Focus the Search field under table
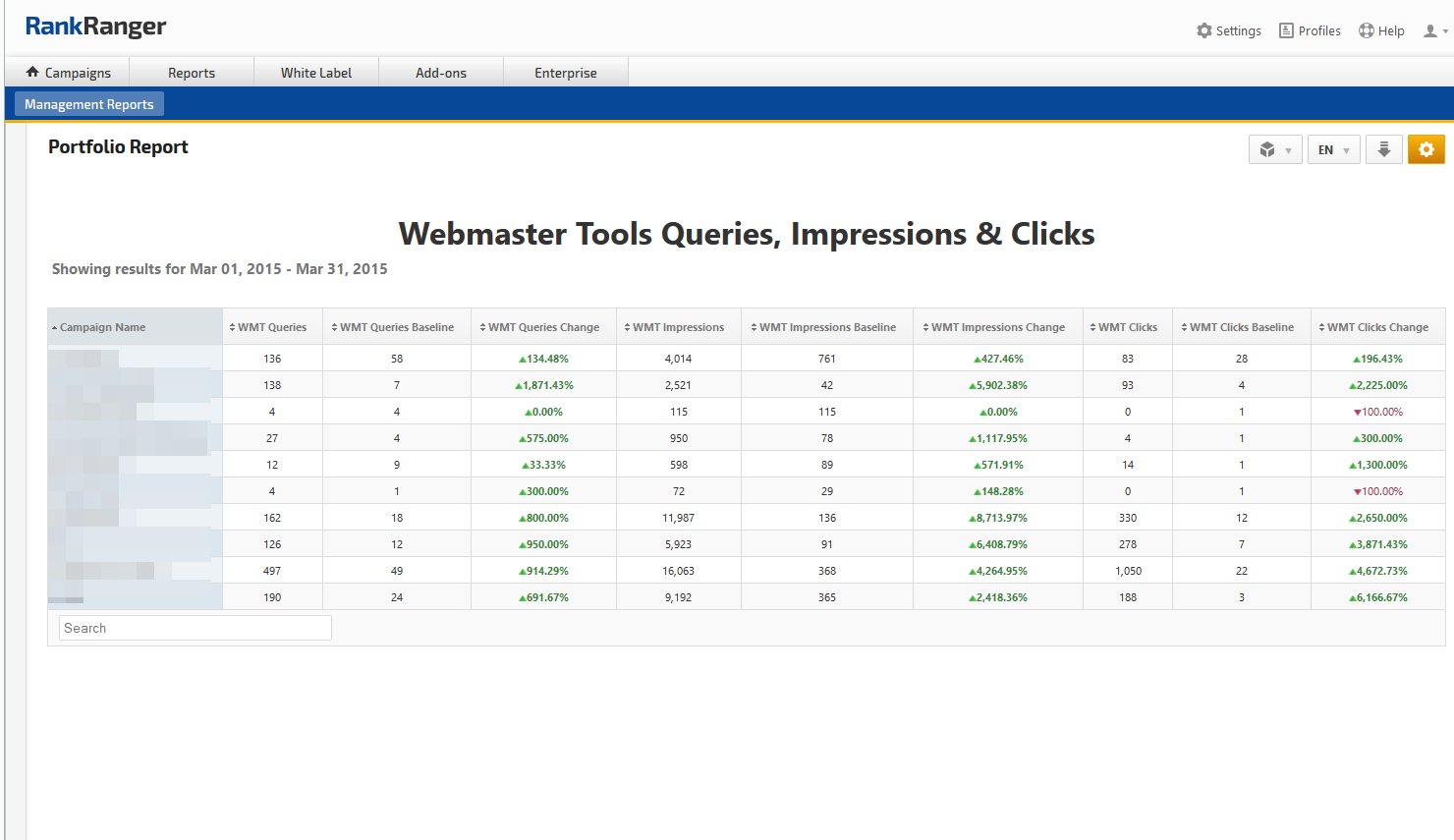Viewport: 1454px width, 840px height. click(x=195, y=628)
